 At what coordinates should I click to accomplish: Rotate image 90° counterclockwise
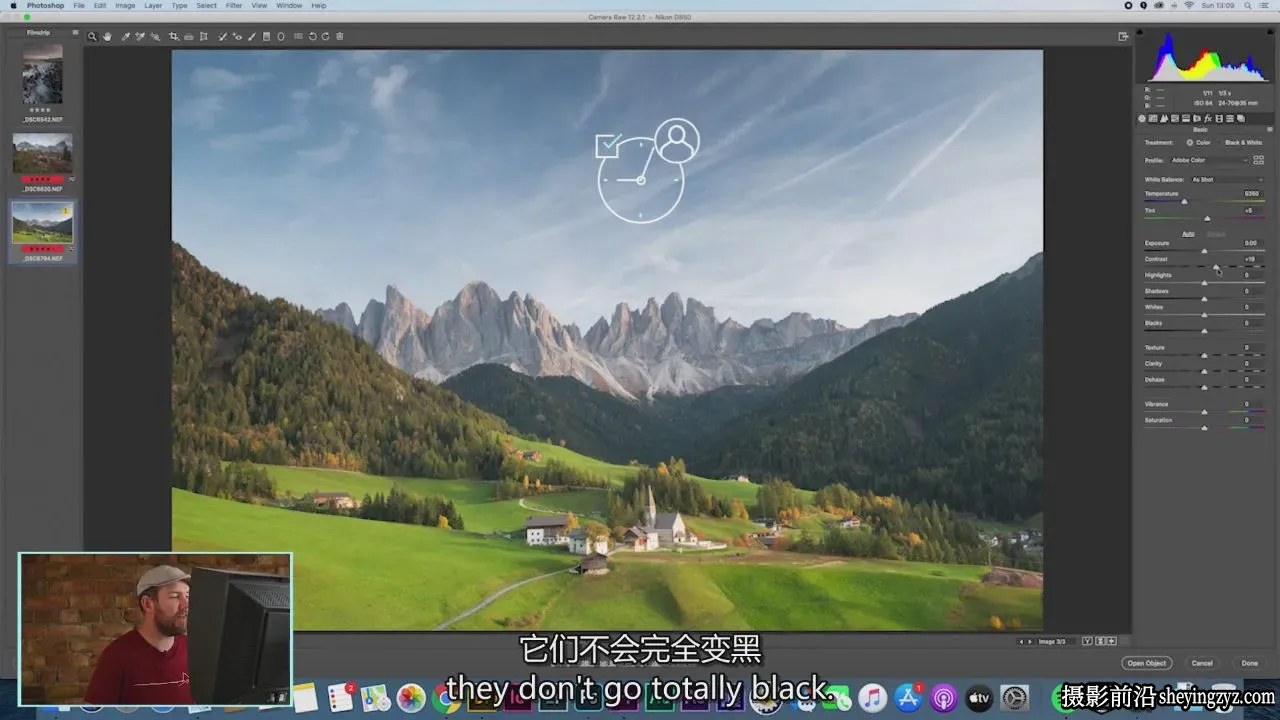312,36
